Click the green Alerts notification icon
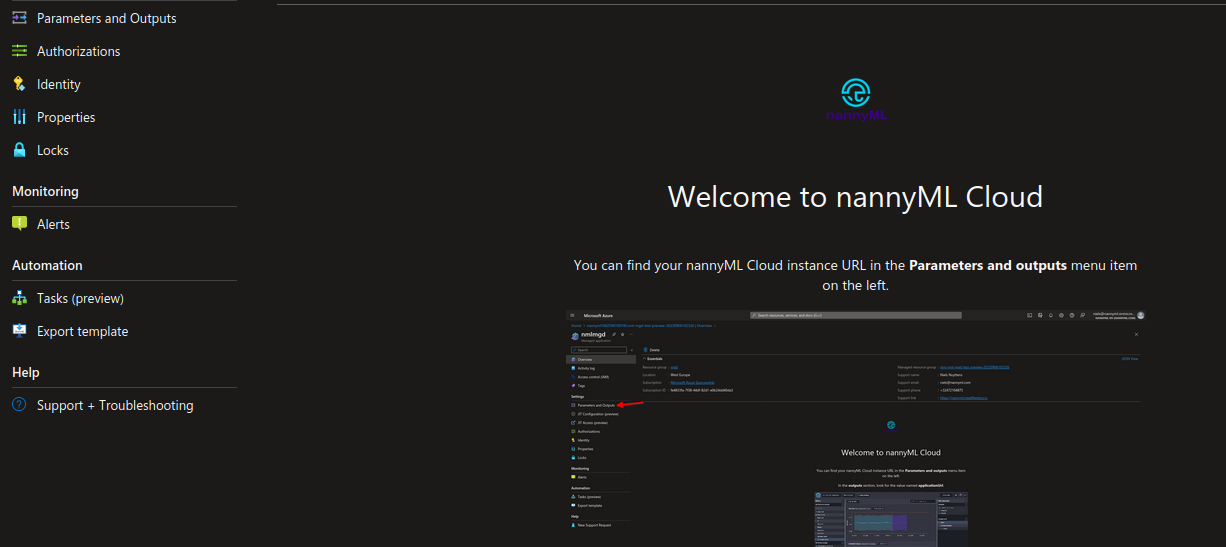 tap(19, 224)
